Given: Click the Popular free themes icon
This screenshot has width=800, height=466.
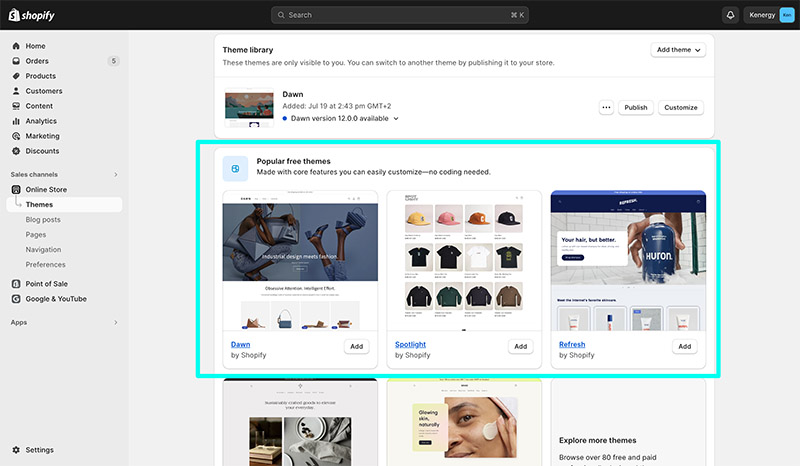Looking at the screenshot, I should (235, 169).
